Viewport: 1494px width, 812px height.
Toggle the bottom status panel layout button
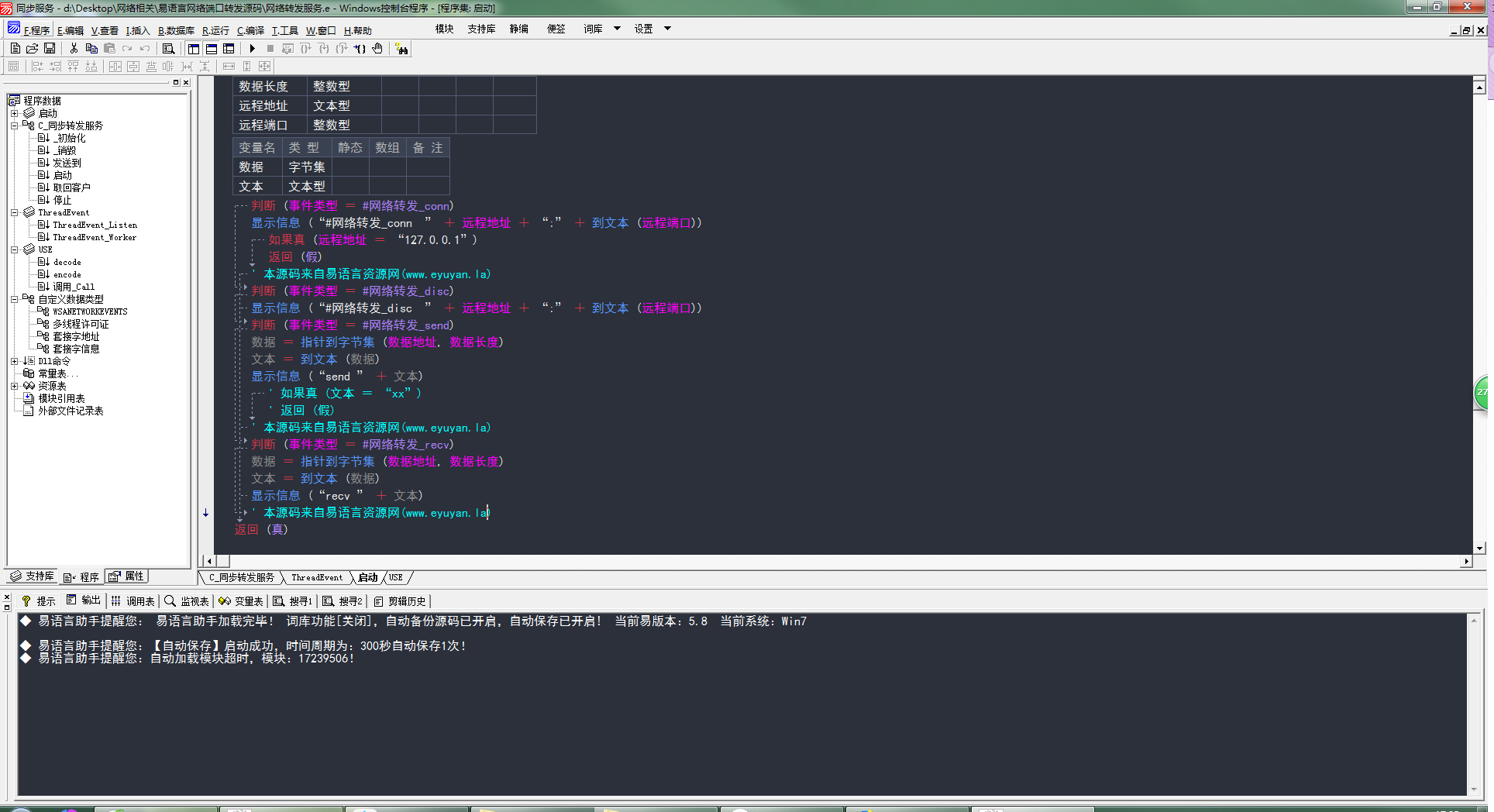(x=212, y=48)
